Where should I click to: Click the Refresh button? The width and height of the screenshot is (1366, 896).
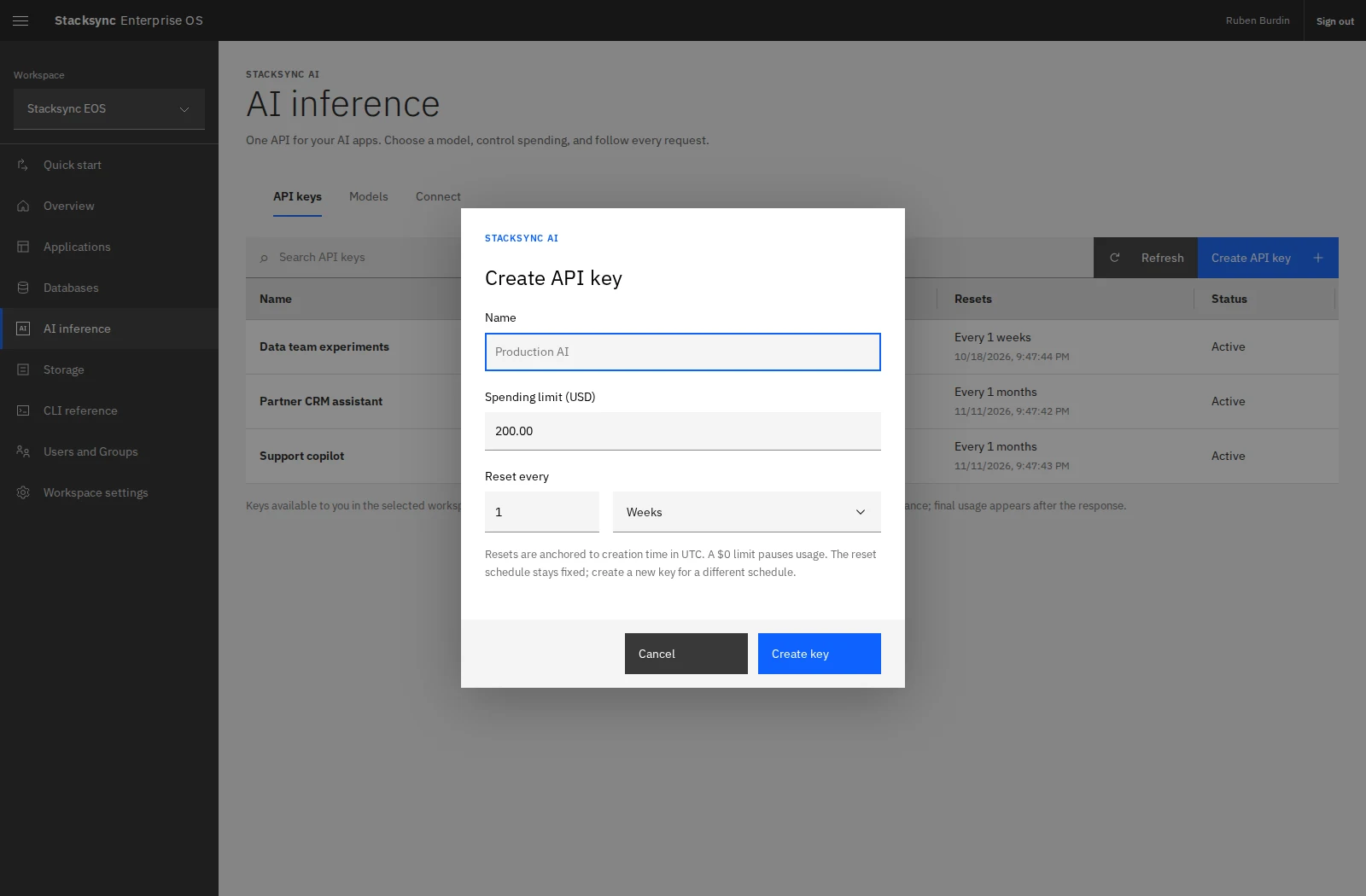click(1146, 258)
